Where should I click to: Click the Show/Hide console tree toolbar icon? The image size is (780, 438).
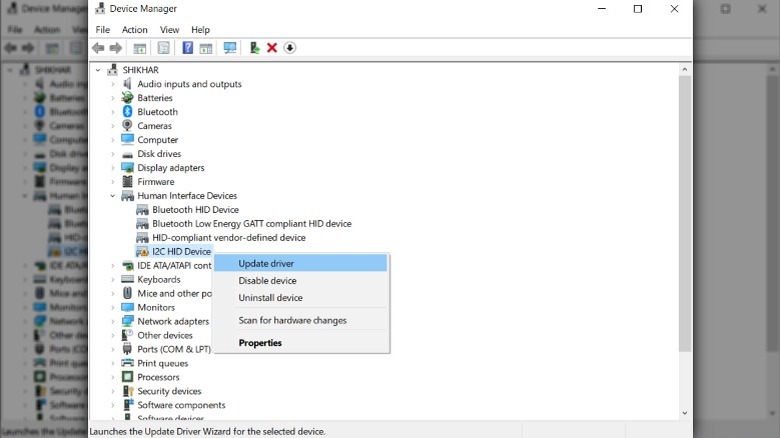point(140,48)
